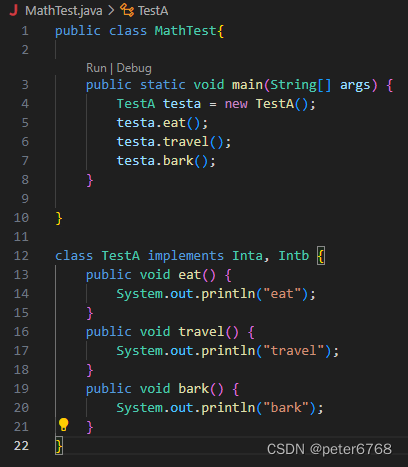Image resolution: width=408 pixels, height=467 pixels.
Task: Click Run code lens above main
Action: pos(96,68)
